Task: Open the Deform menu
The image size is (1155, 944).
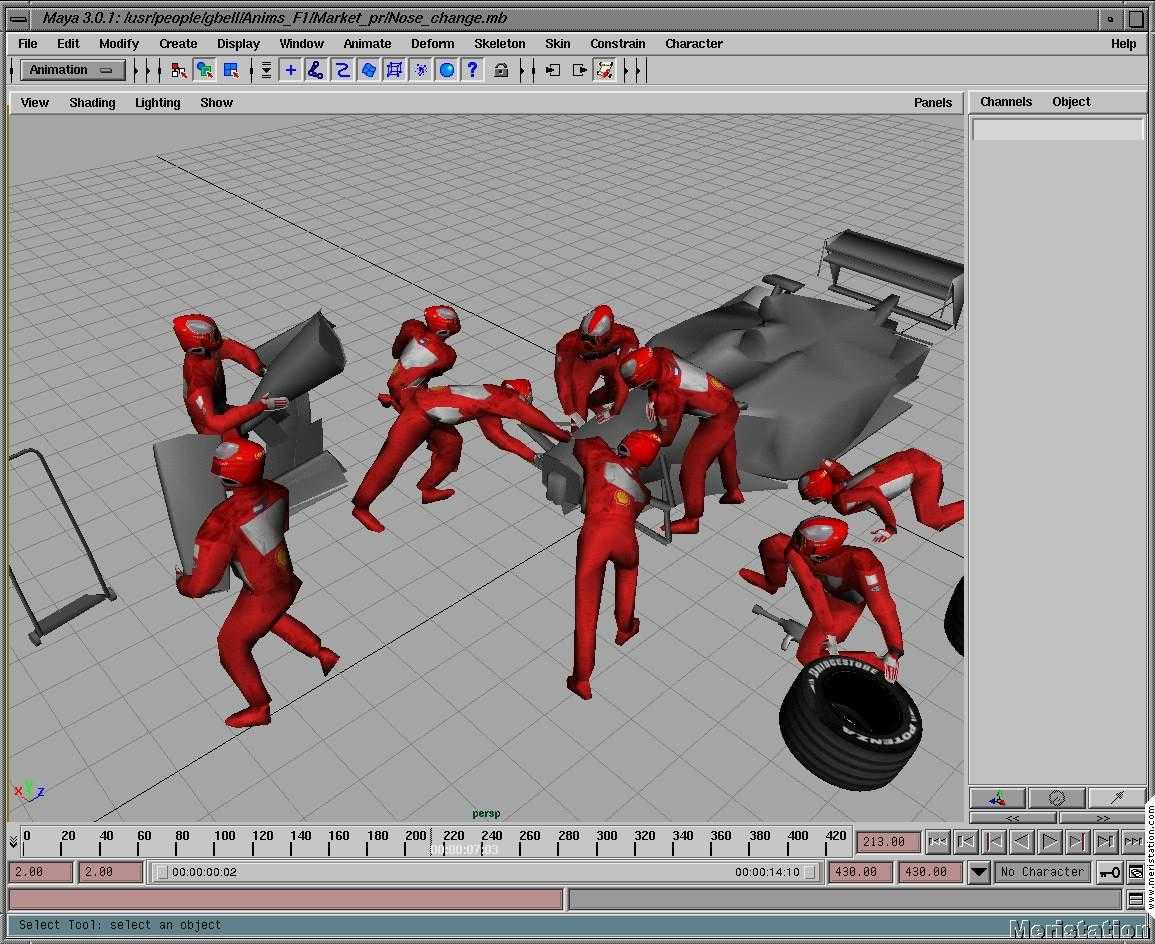Action: point(432,43)
